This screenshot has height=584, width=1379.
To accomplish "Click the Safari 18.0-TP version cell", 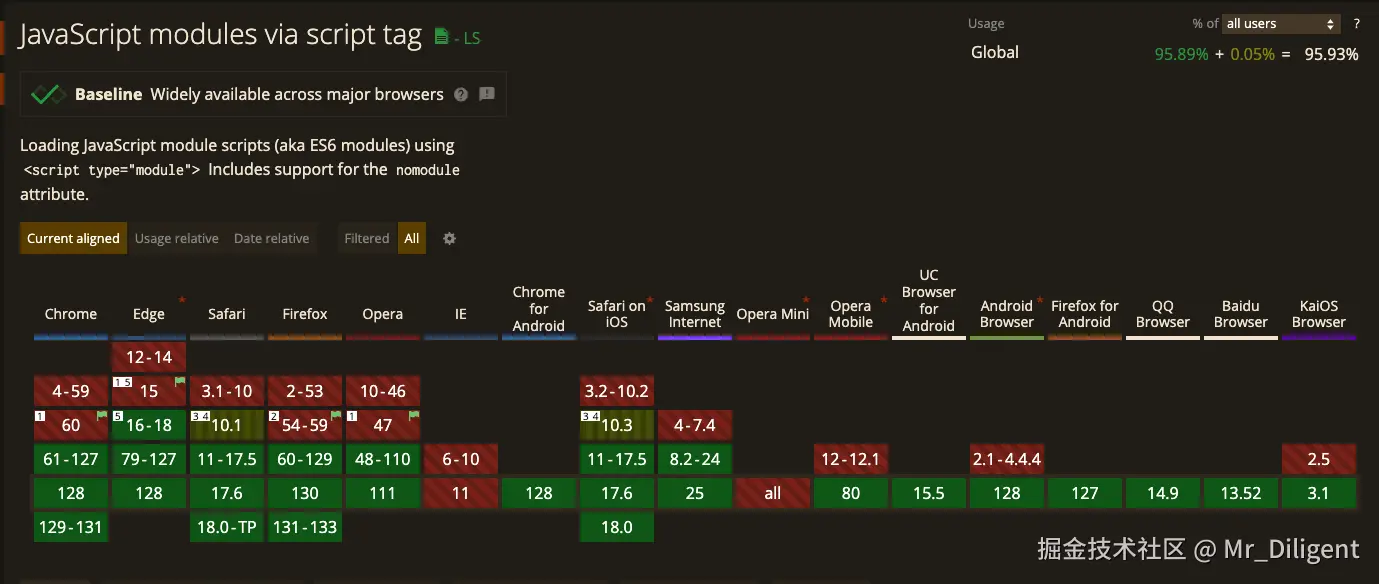I will (227, 527).
